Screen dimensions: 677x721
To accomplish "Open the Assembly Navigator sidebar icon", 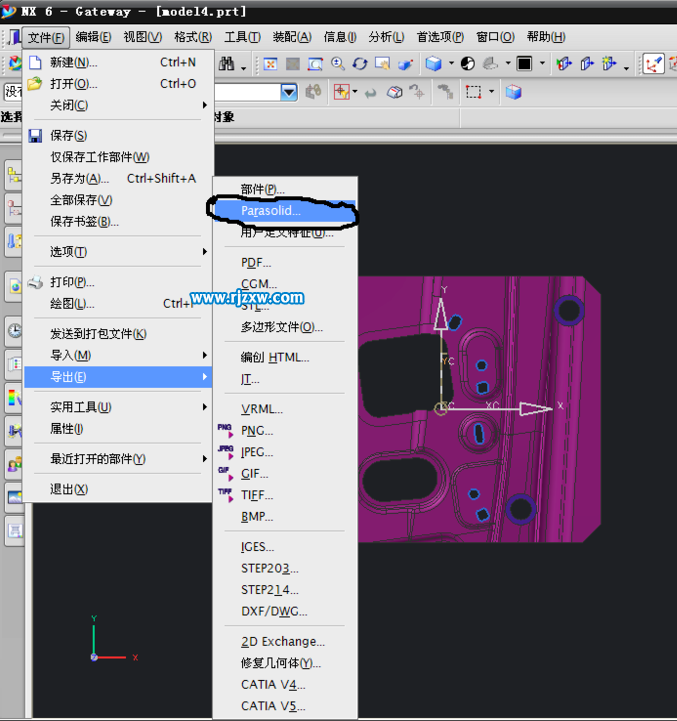I will 15,176.
